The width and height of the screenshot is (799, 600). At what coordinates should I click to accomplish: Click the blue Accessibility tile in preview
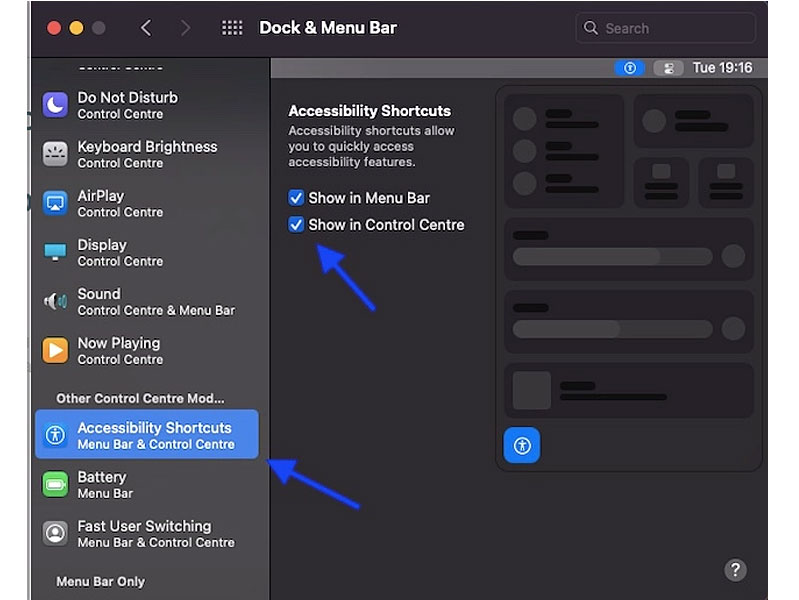click(521, 445)
